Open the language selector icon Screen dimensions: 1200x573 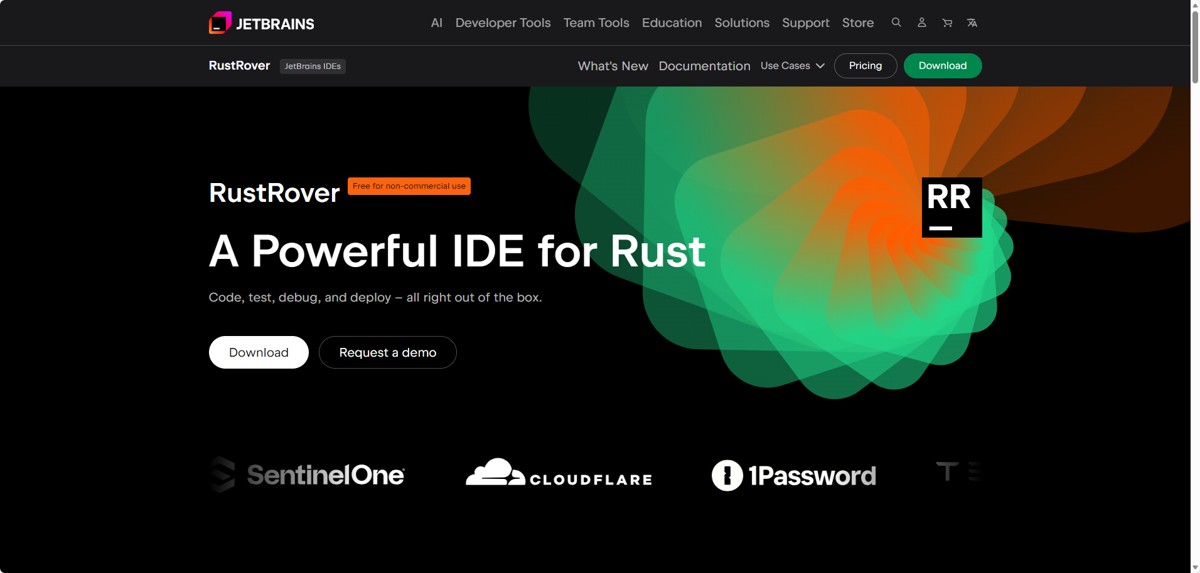[972, 22]
